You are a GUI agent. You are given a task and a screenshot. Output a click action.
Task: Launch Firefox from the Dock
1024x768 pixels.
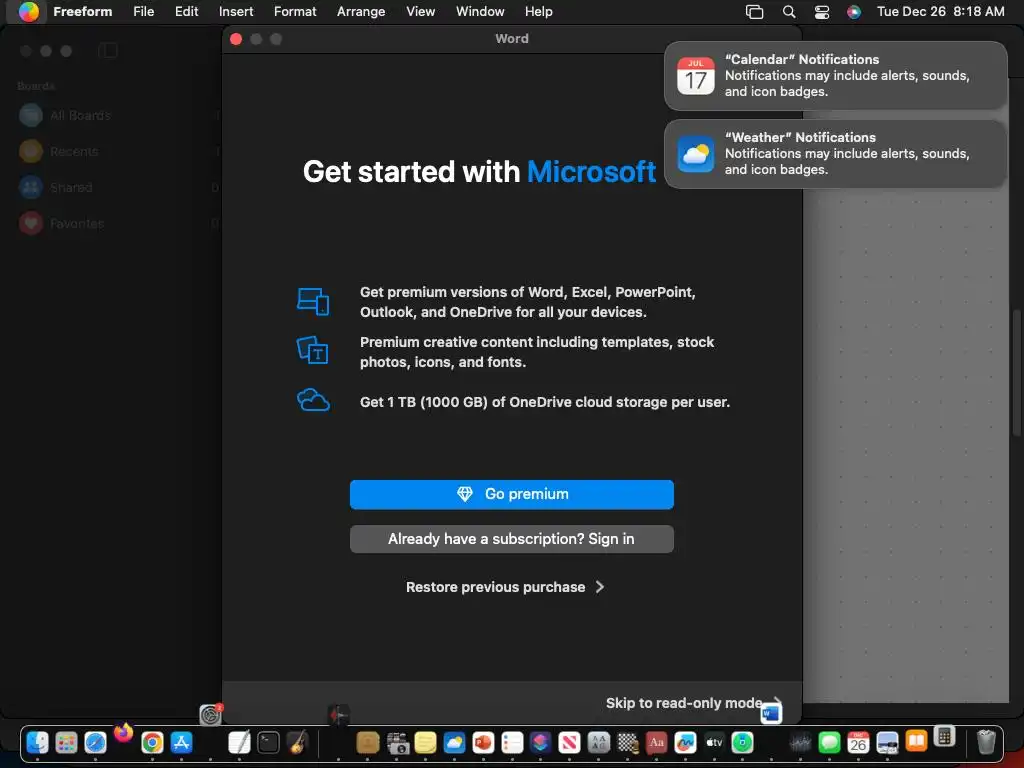[123, 733]
